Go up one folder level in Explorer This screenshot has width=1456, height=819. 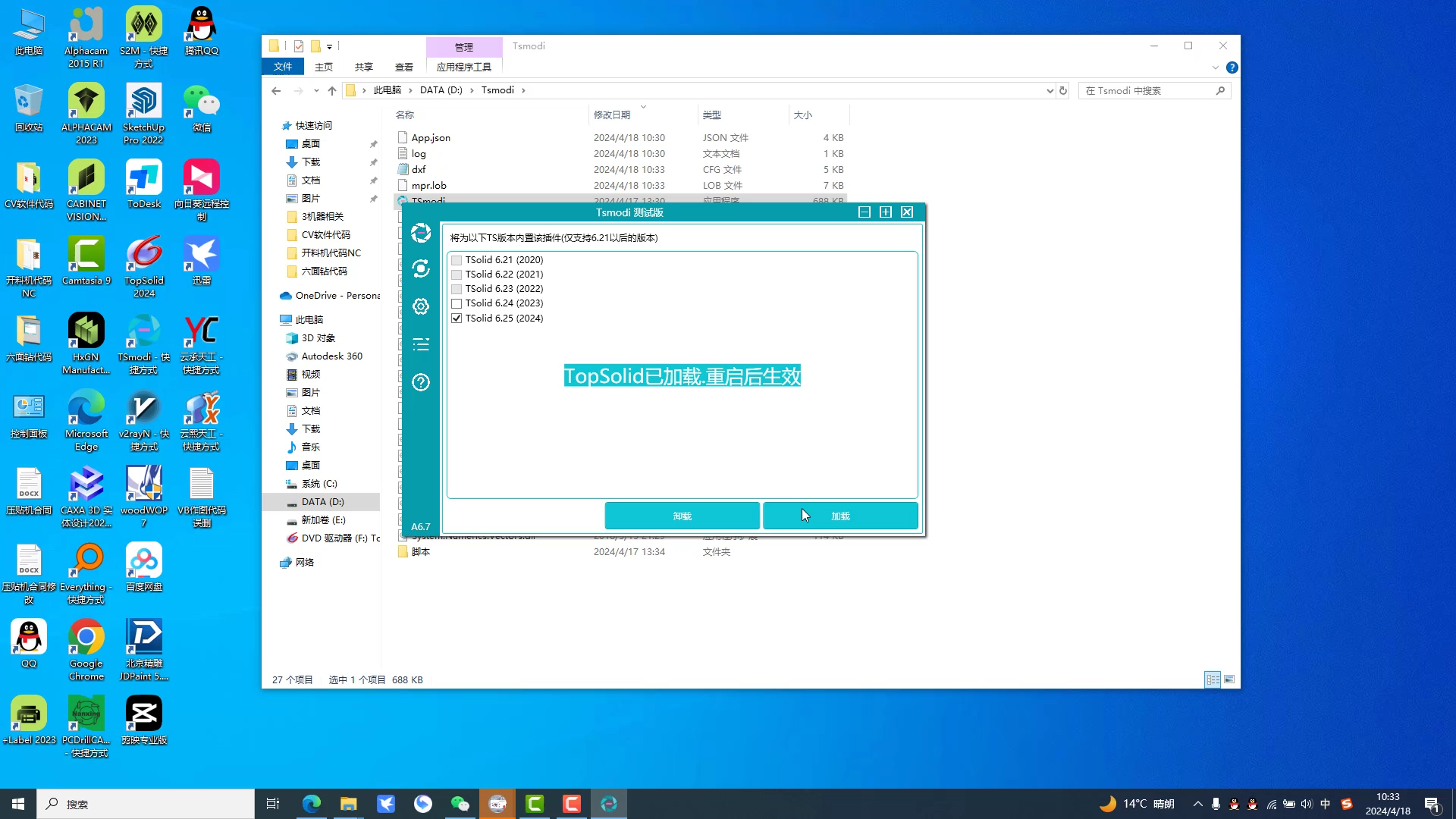tap(332, 90)
